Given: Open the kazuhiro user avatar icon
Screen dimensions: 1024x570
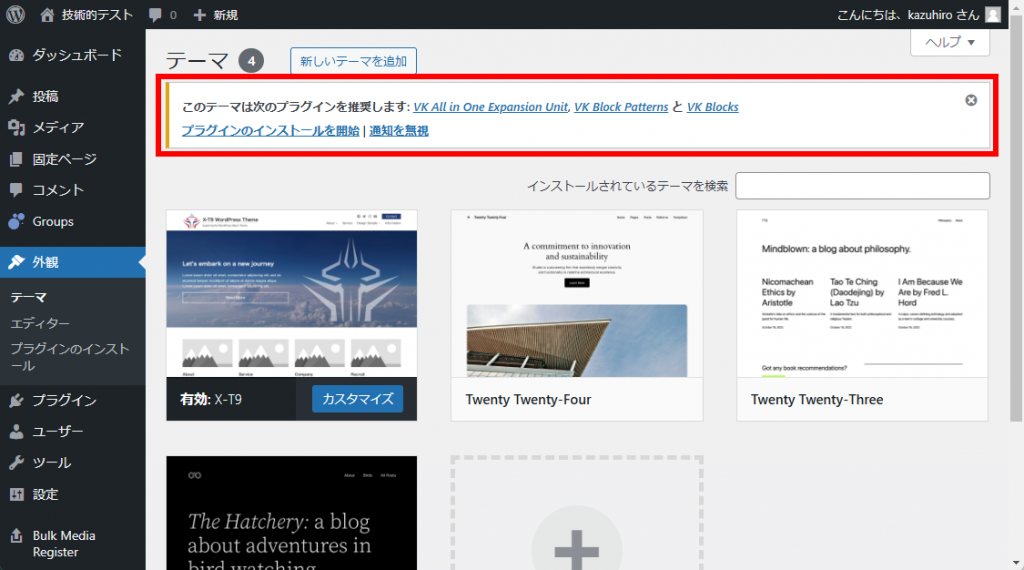Looking at the screenshot, I should click(992, 15).
